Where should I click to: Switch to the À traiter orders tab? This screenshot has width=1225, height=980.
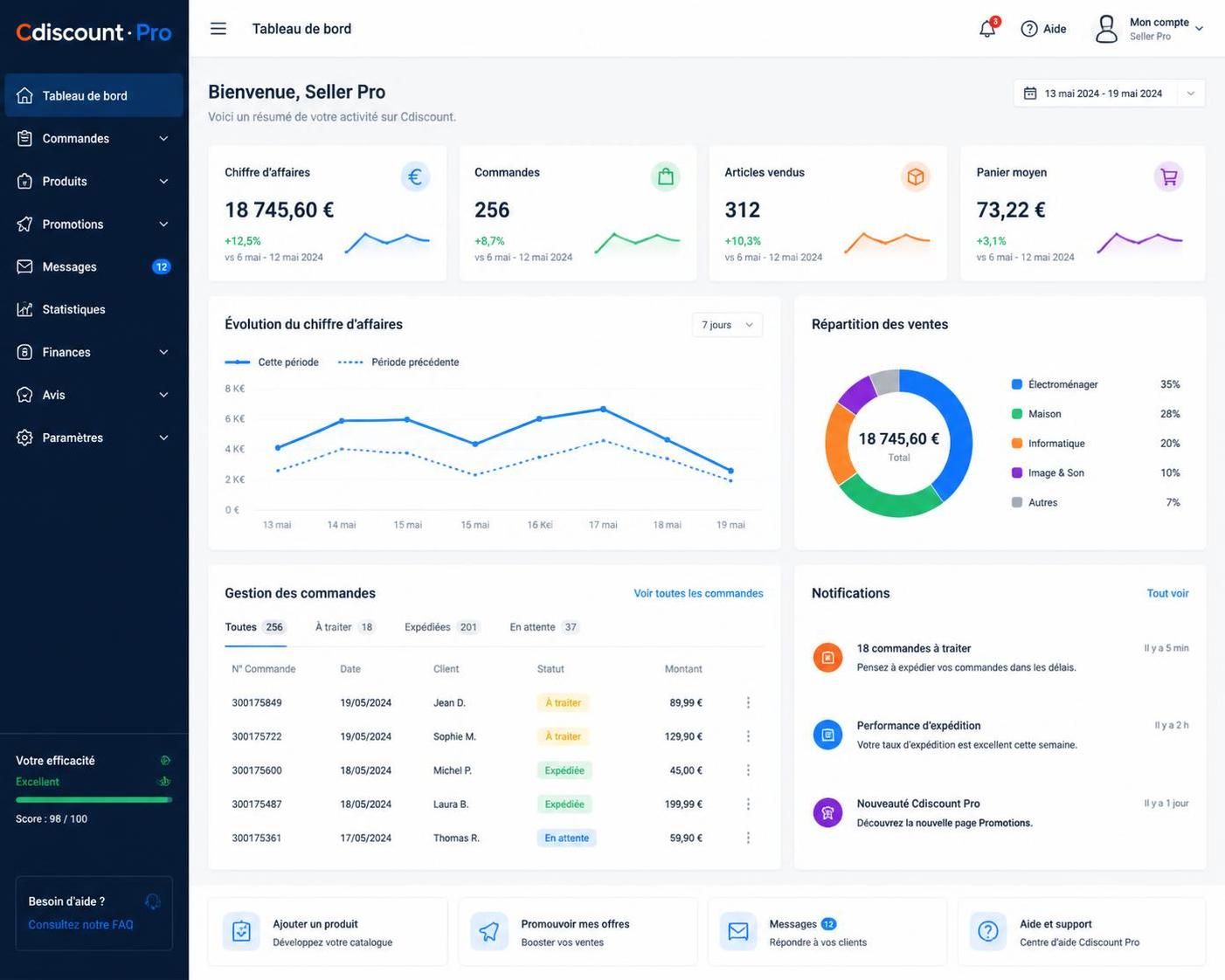pyautogui.click(x=344, y=627)
